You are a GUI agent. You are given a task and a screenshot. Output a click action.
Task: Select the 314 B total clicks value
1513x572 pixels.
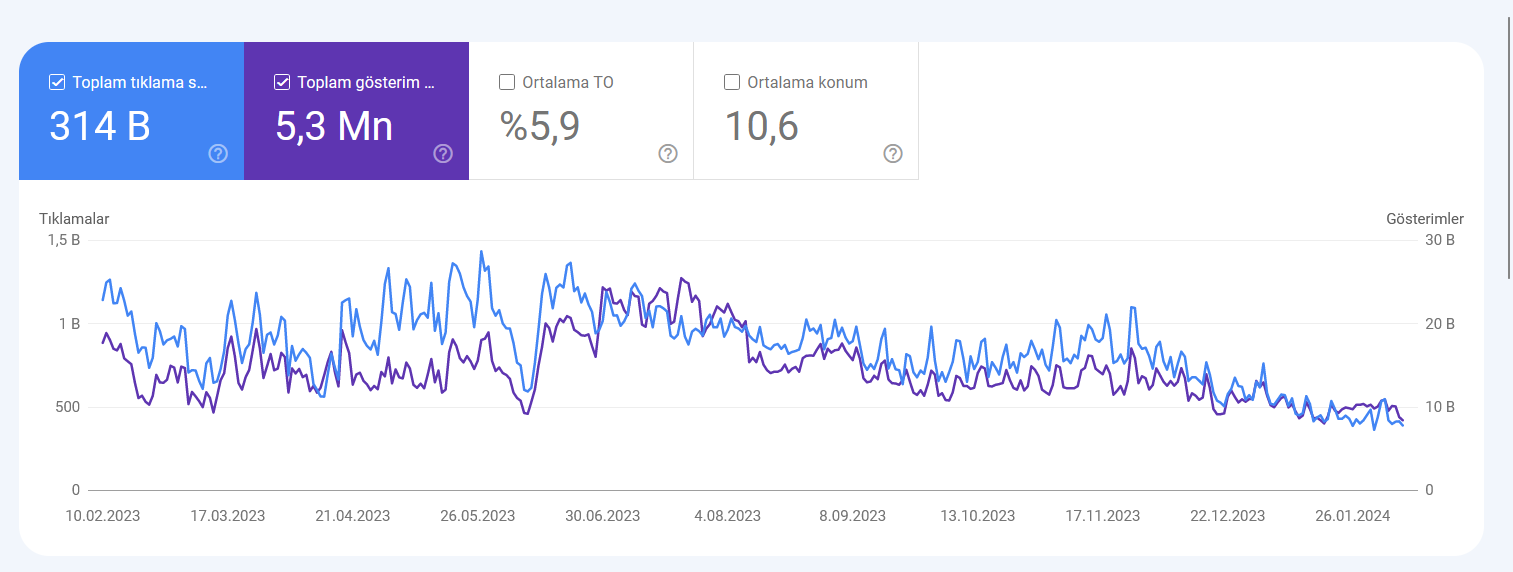coord(100,127)
